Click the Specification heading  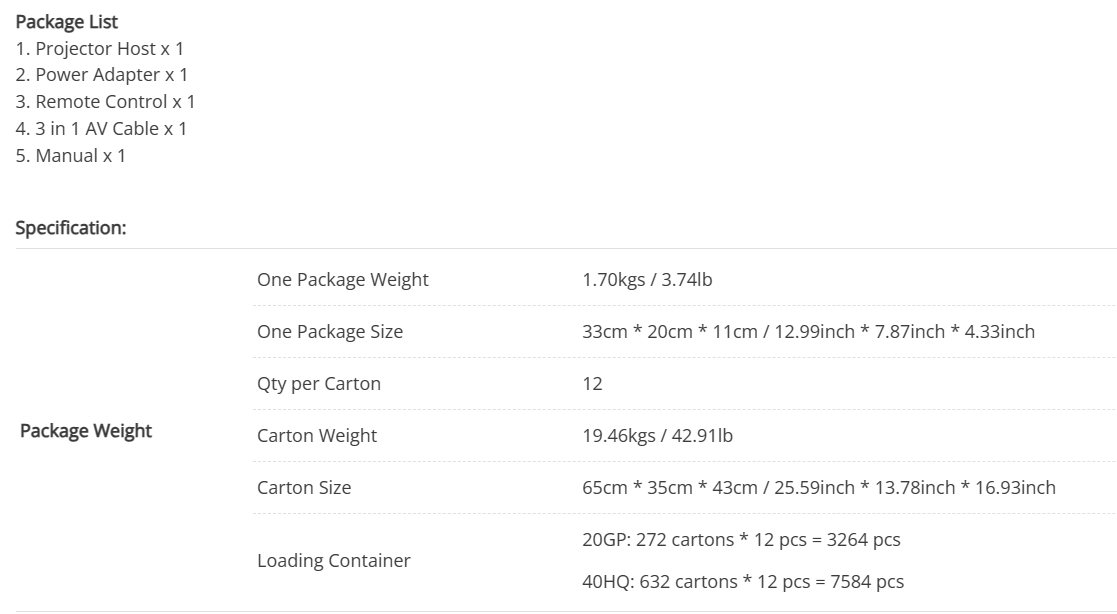click(x=71, y=228)
